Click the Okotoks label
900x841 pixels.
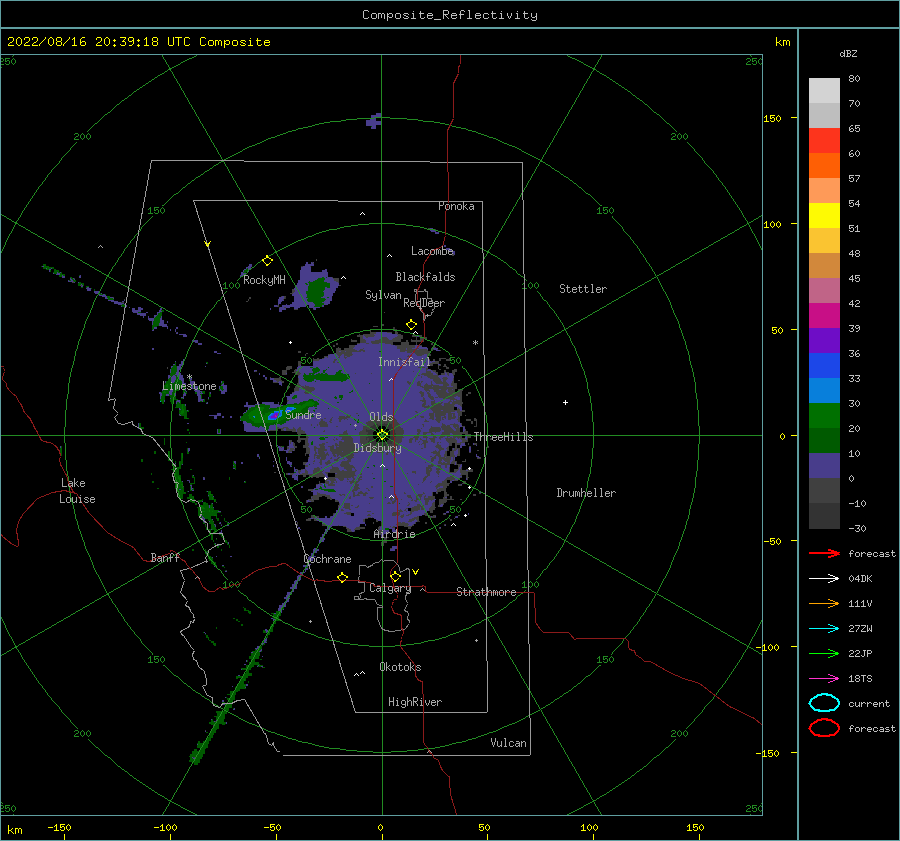coord(400,667)
